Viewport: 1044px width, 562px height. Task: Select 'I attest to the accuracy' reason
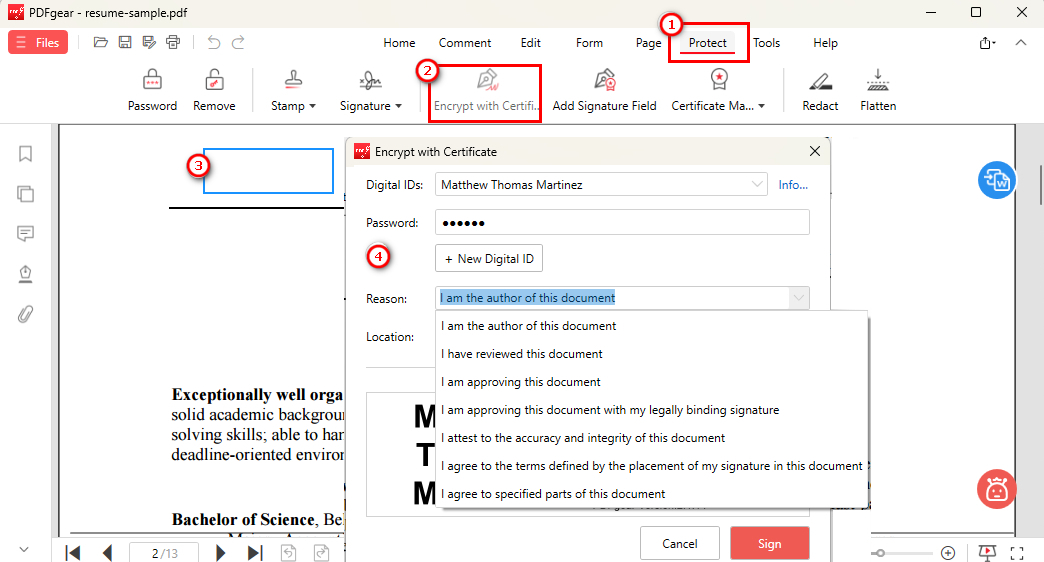tap(652, 437)
